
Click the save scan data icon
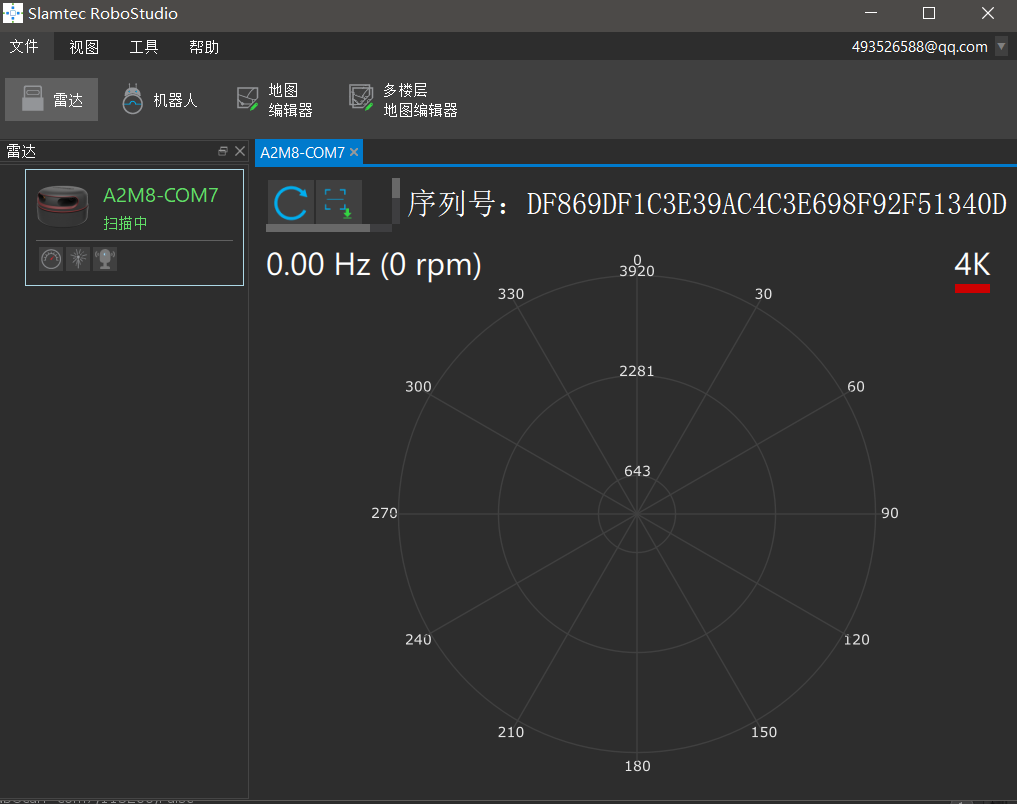[x=338, y=203]
